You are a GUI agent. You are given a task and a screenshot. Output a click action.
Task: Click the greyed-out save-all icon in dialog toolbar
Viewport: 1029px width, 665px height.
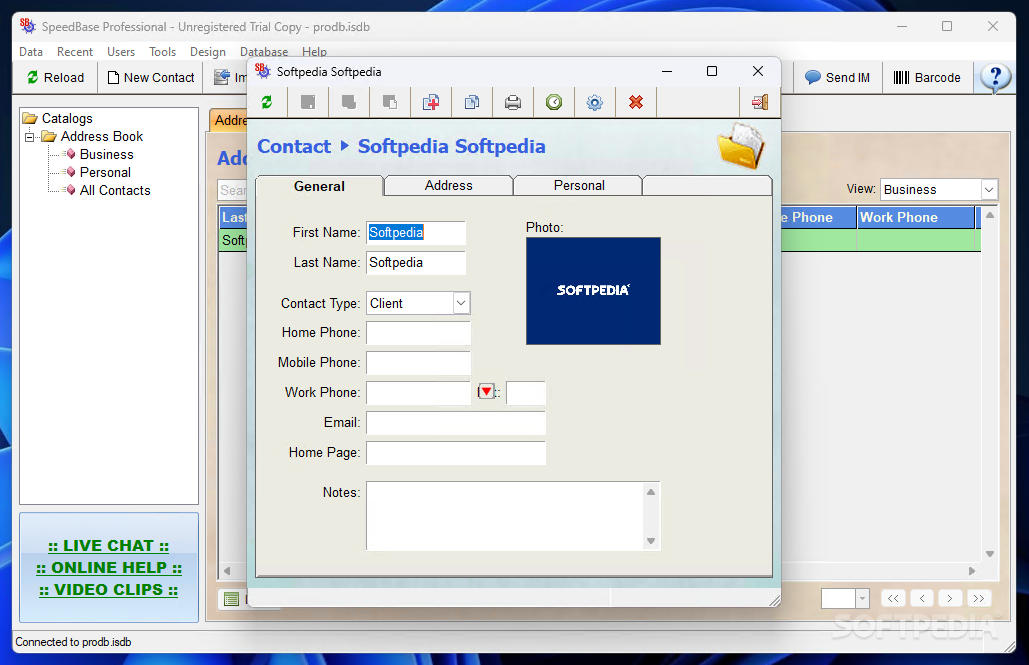point(349,102)
